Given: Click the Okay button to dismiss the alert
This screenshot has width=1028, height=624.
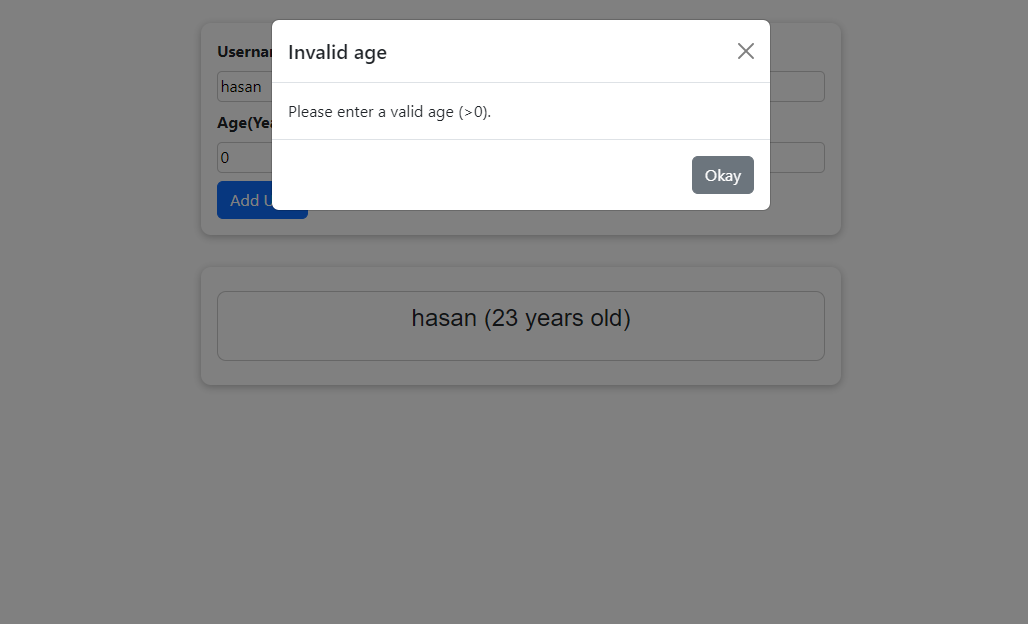Looking at the screenshot, I should 722,174.
